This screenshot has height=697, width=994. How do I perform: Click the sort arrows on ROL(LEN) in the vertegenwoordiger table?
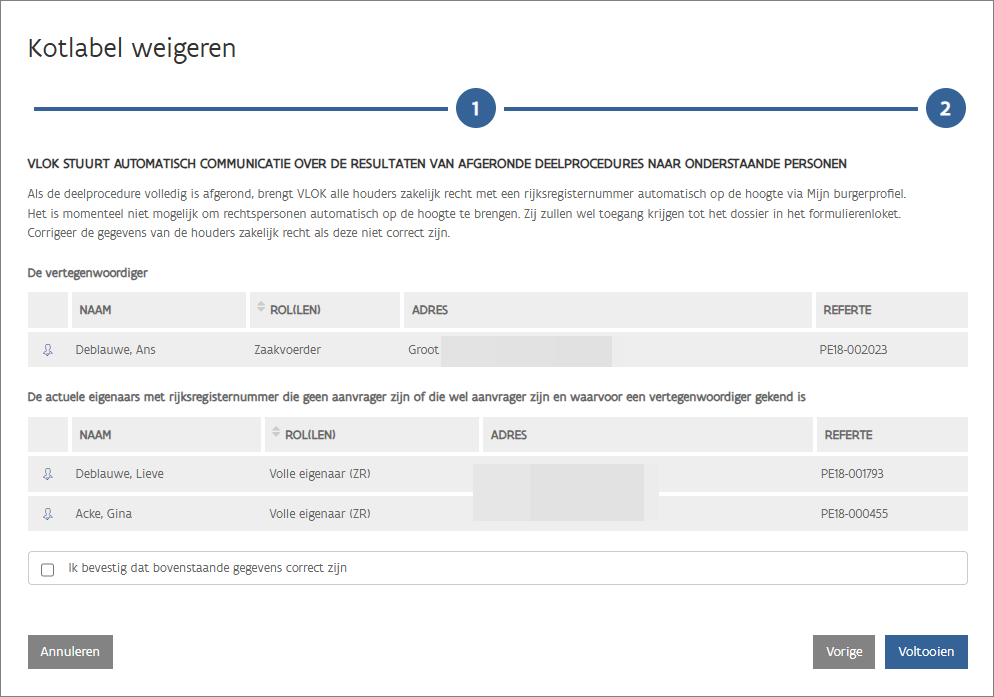262,309
